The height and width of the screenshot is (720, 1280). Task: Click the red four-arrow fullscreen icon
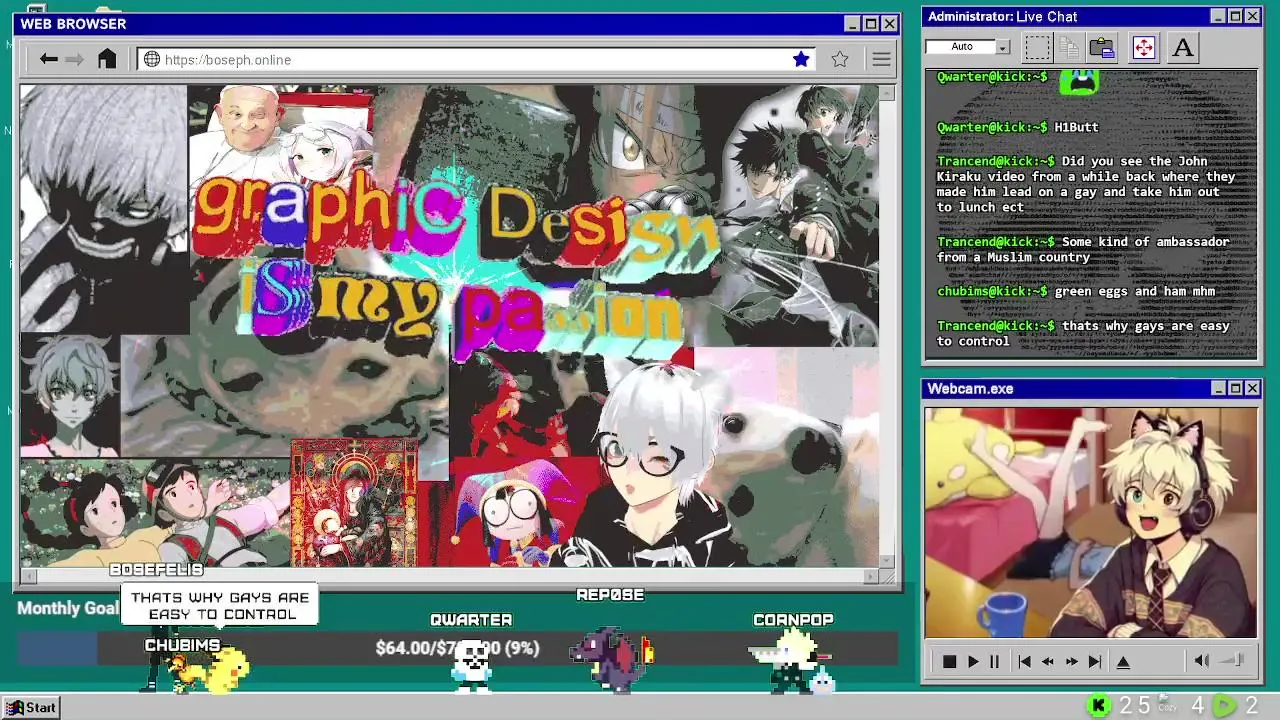(x=1144, y=47)
